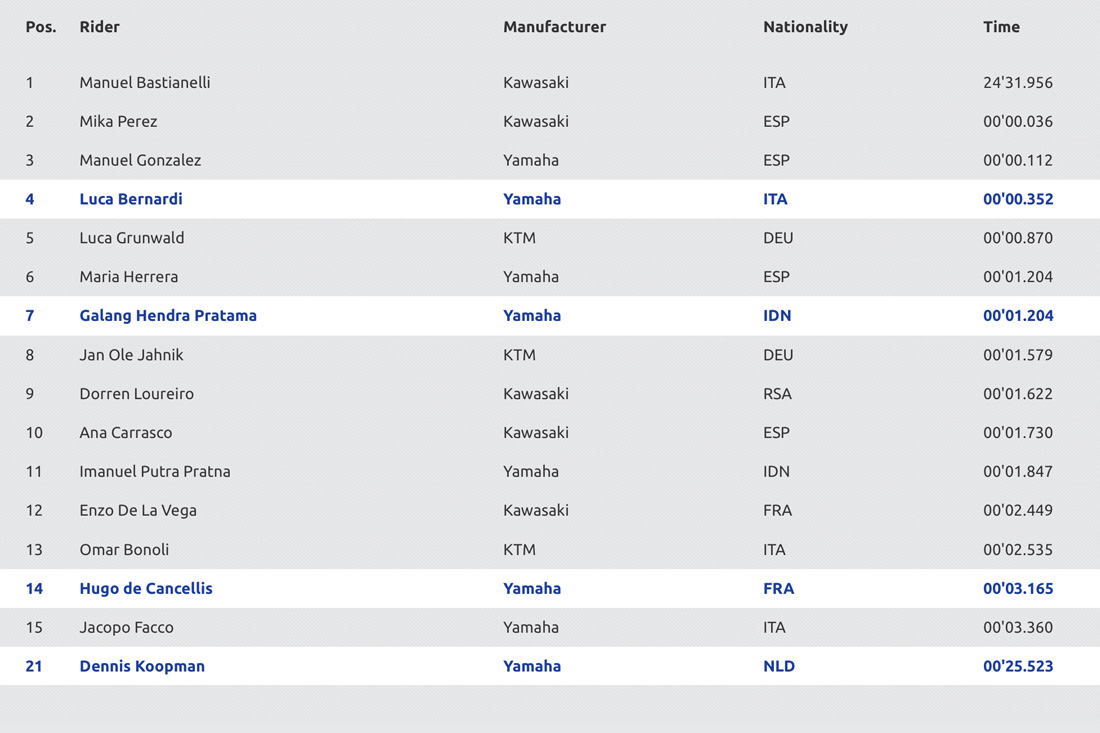Click Manuel Gonzalez rider name
The width and height of the screenshot is (1100, 733).
pos(140,160)
